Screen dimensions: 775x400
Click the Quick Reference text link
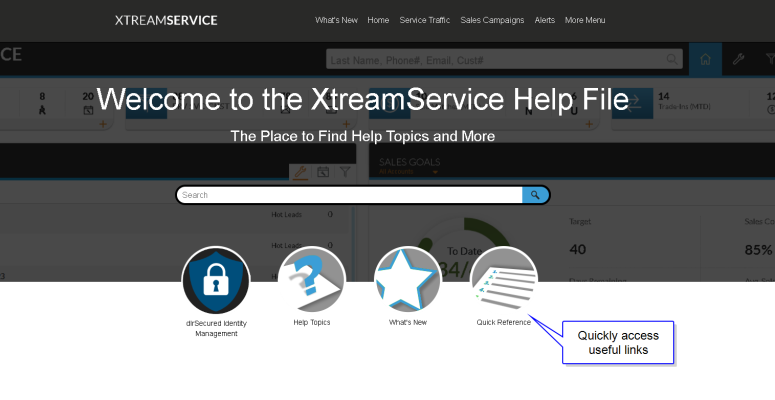point(504,323)
